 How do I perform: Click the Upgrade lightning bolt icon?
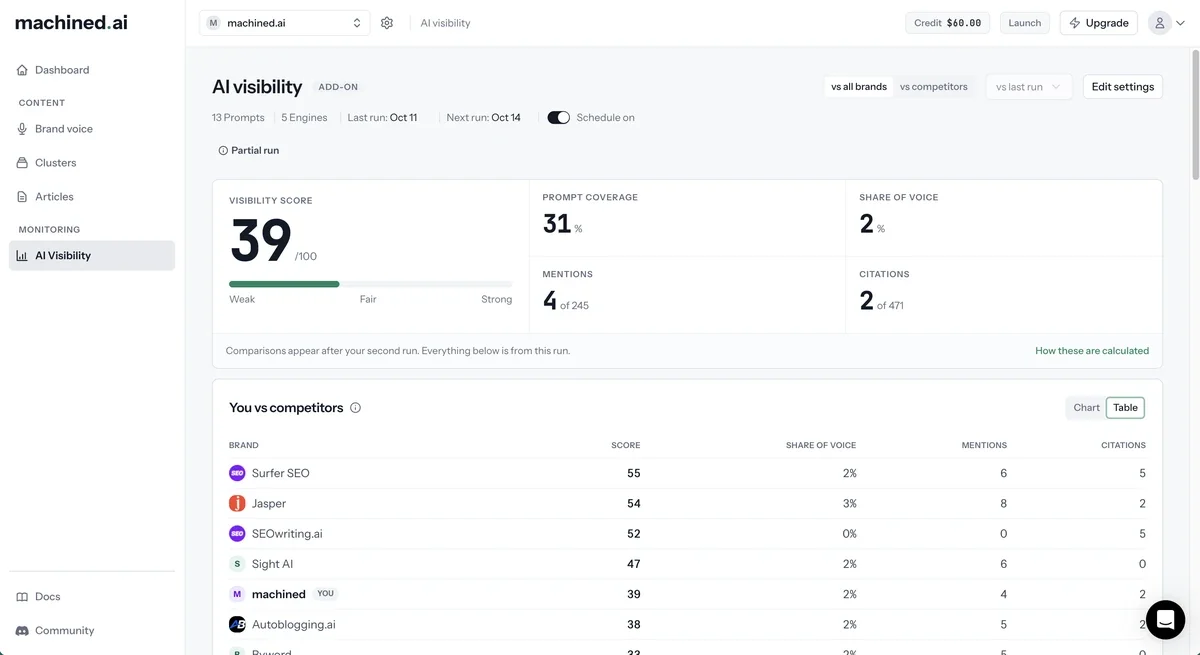[1075, 23]
